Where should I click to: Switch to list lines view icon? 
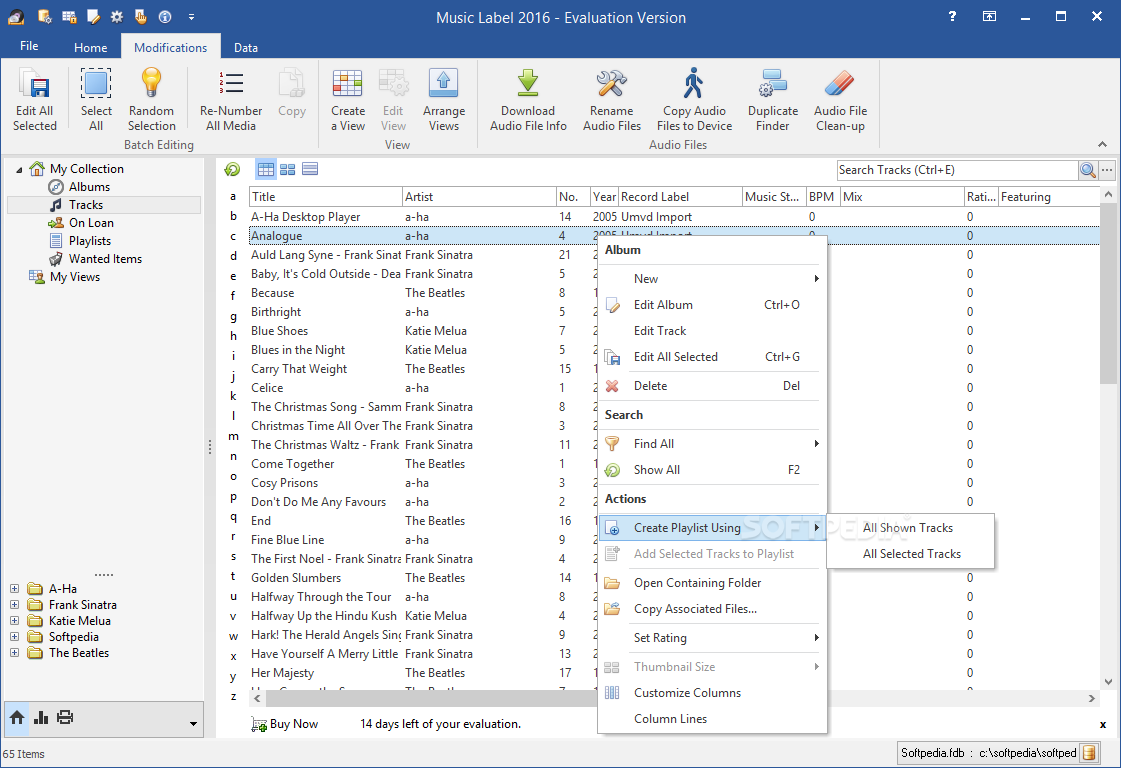[x=310, y=169]
